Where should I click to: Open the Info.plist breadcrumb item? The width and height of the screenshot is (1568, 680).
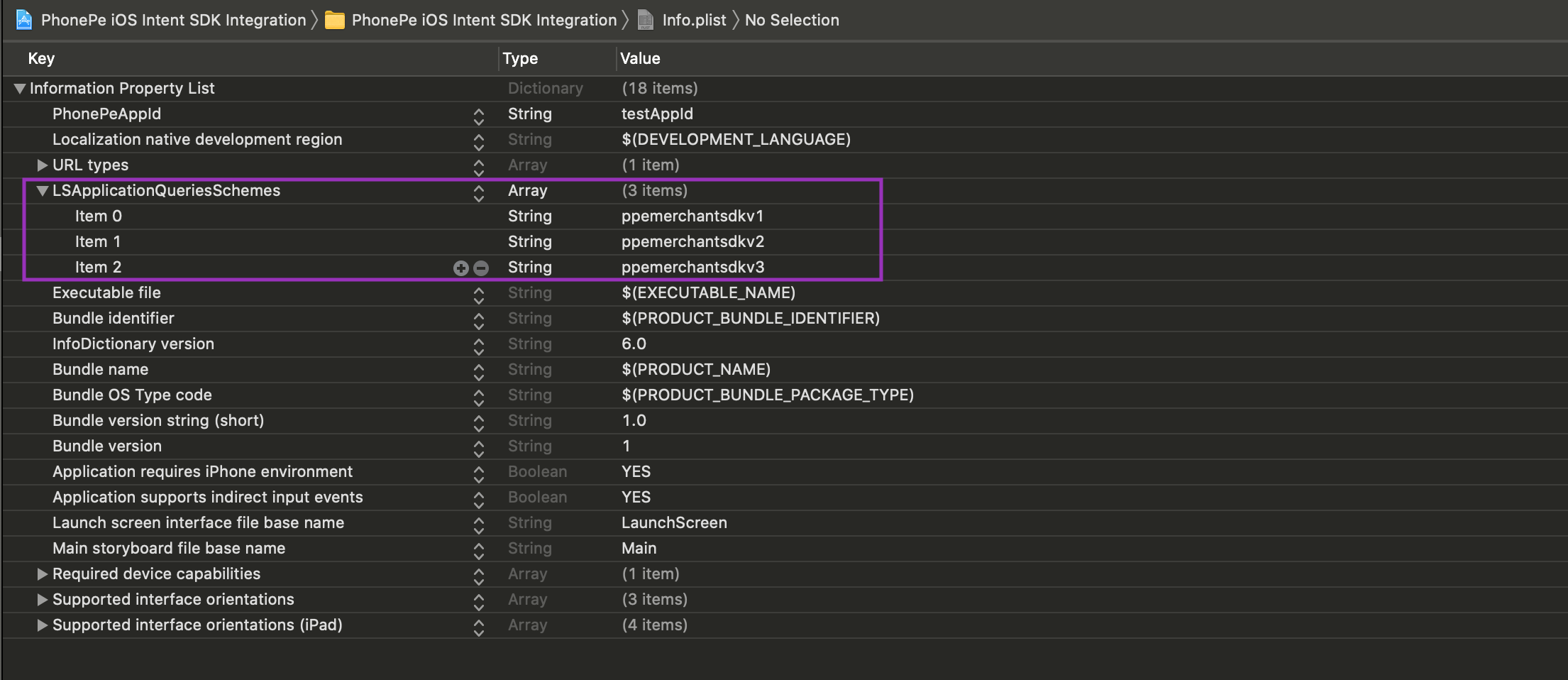pos(695,20)
